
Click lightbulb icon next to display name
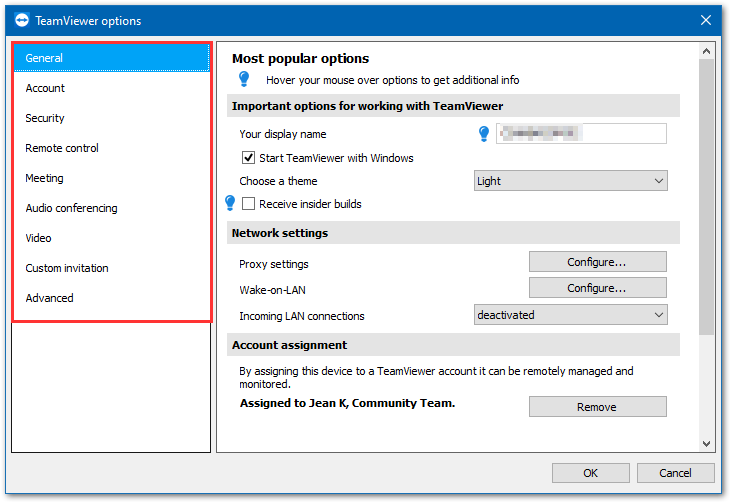click(x=484, y=133)
